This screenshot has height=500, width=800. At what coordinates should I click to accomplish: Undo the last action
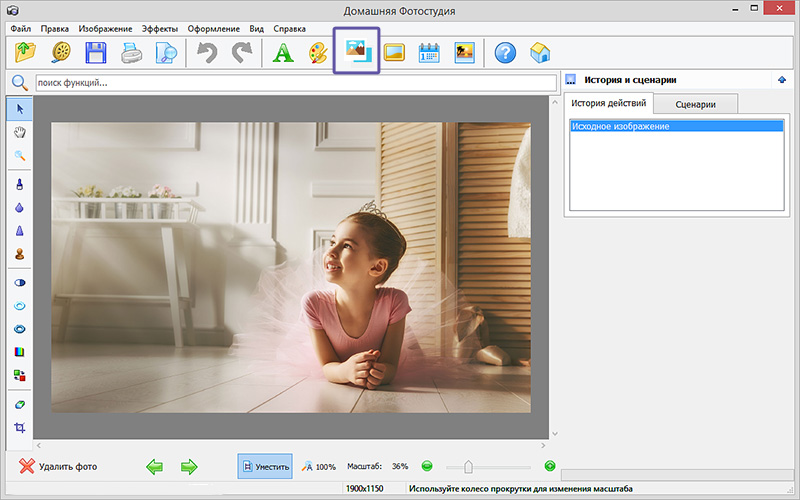pyautogui.click(x=207, y=53)
